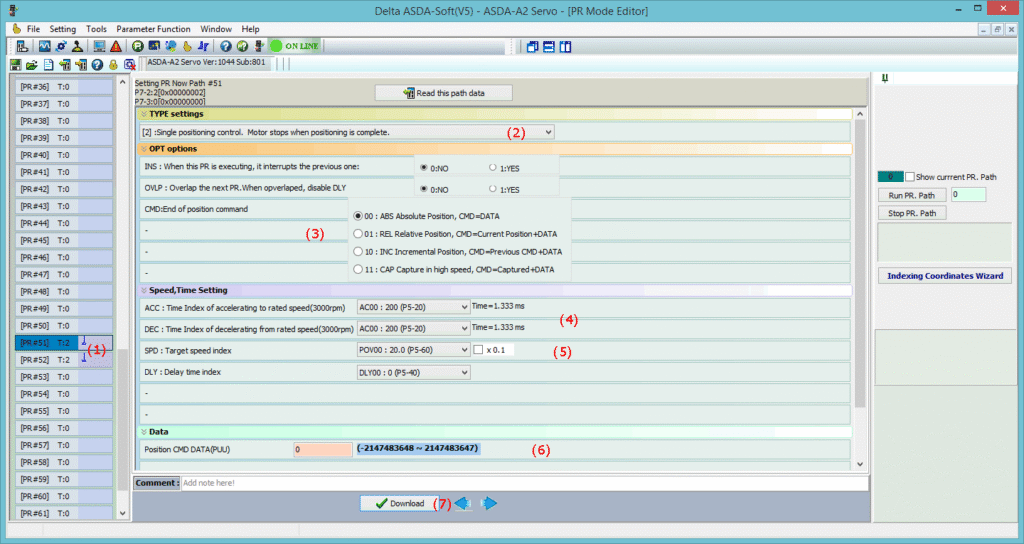This screenshot has height=544, width=1024.
Task: Click the tile windows vertically icon
Action: 566,46
